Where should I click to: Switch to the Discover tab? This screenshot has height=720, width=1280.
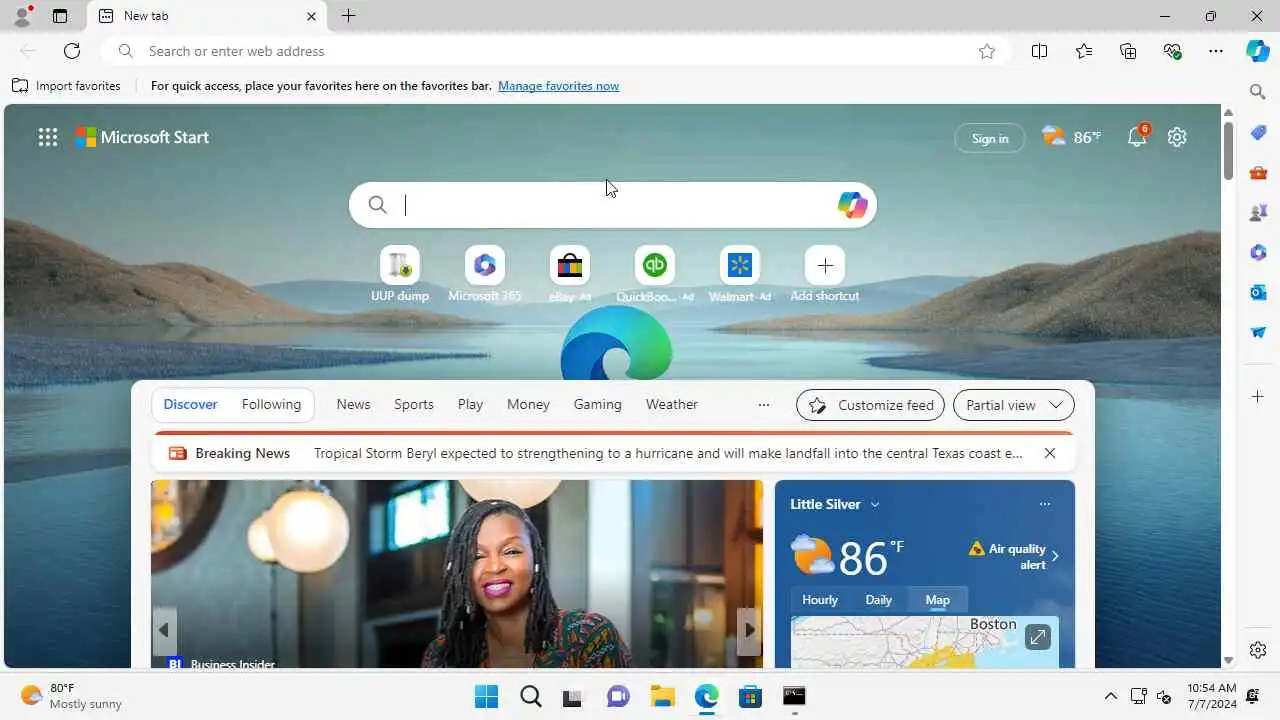coord(190,404)
